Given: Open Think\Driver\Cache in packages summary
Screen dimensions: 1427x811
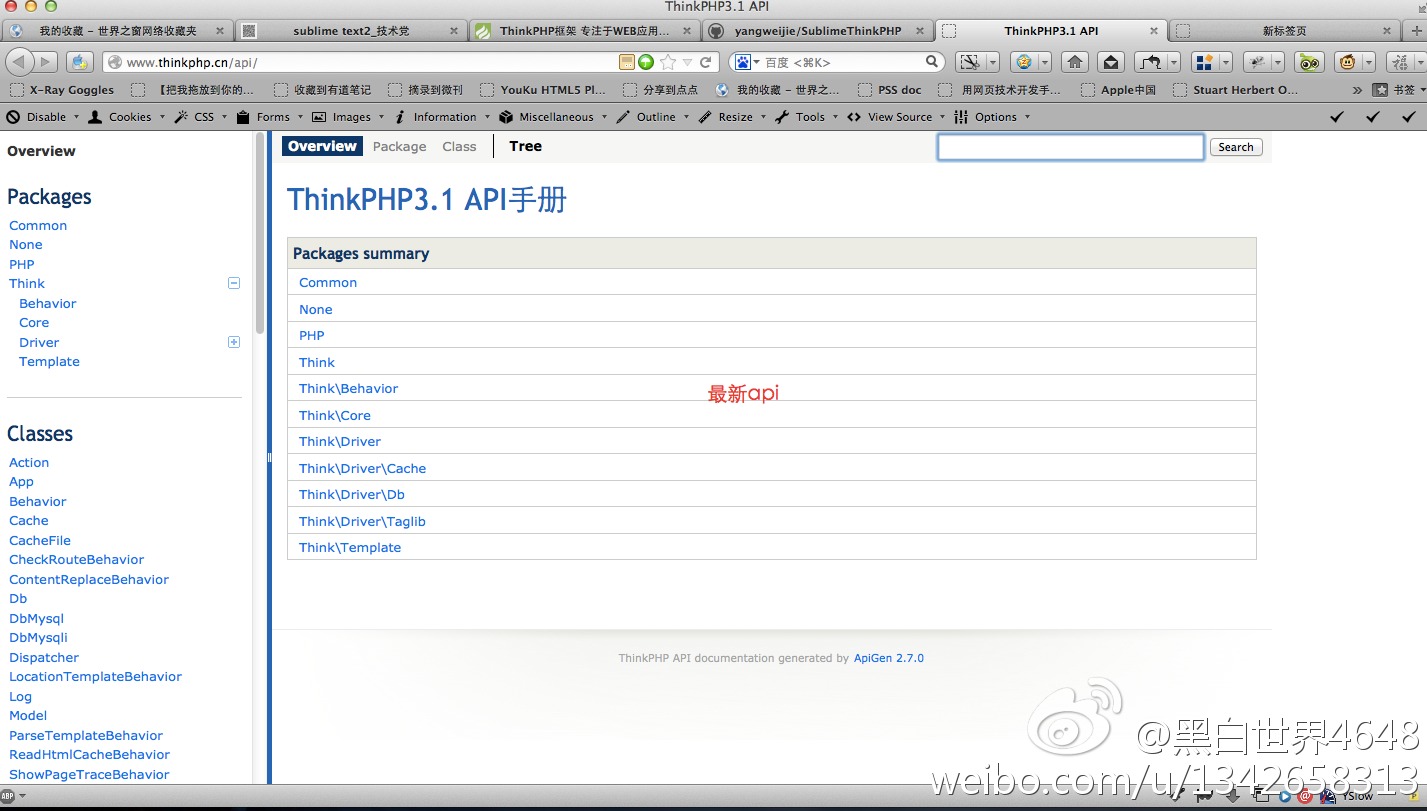Looking at the screenshot, I should (362, 468).
